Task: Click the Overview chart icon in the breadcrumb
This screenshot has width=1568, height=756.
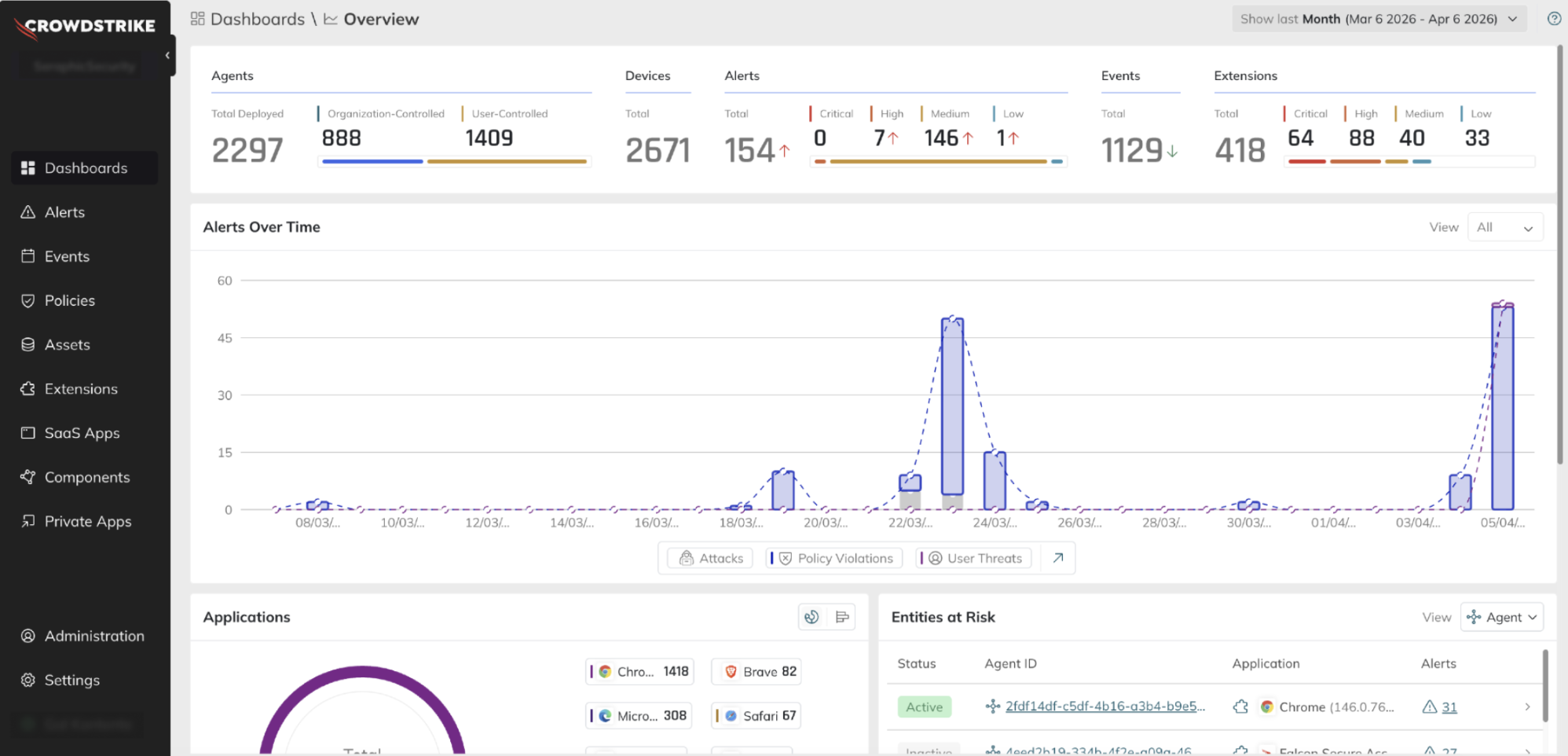Action: (331, 19)
